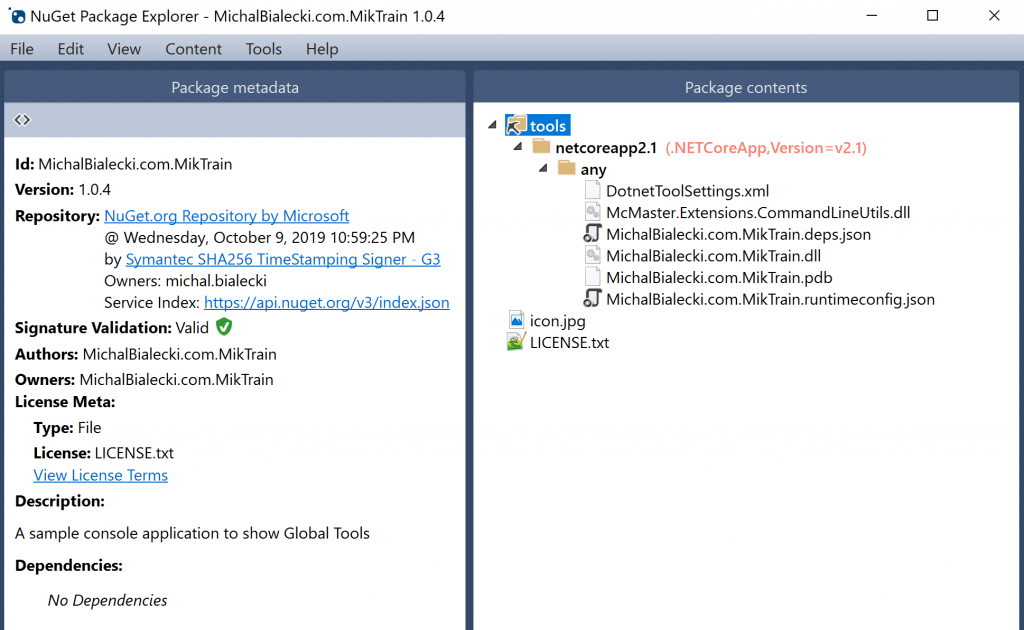Open the View menu
1024x630 pixels.
coord(123,49)
